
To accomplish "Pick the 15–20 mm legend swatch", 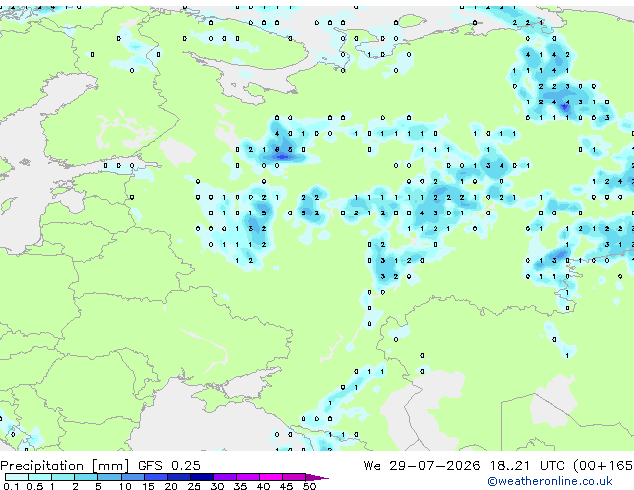I will pyautogui.click(x=155, y=477).
